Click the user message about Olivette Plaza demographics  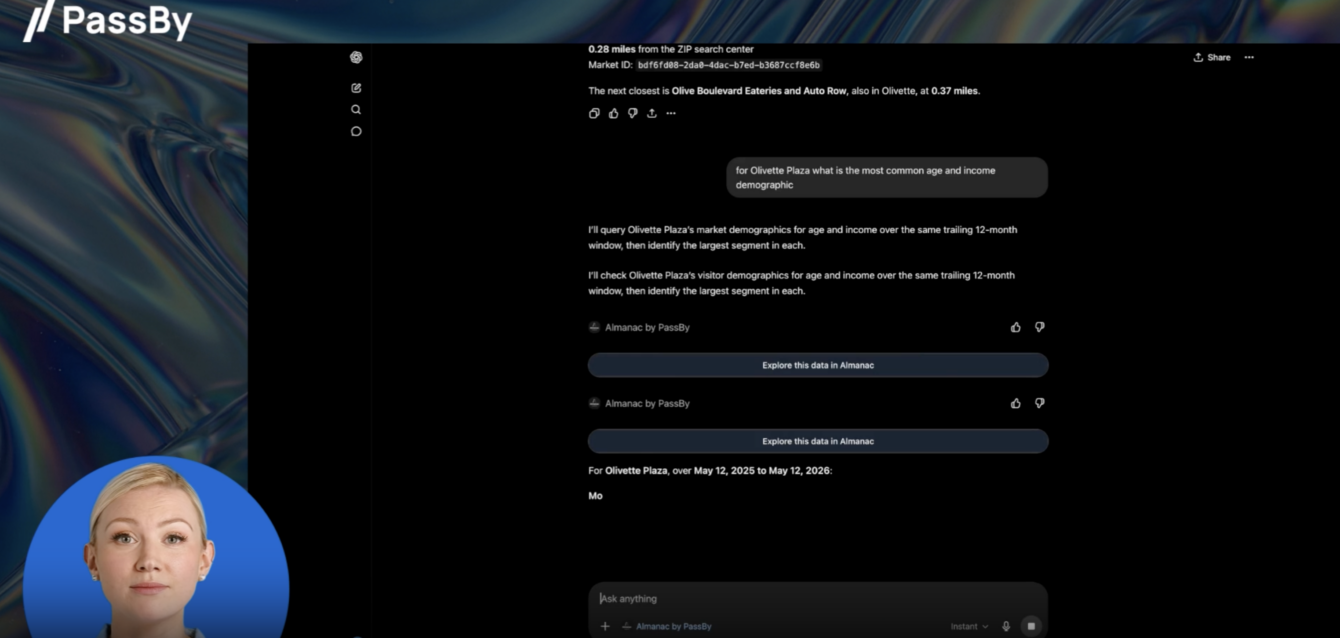(887, 177)
